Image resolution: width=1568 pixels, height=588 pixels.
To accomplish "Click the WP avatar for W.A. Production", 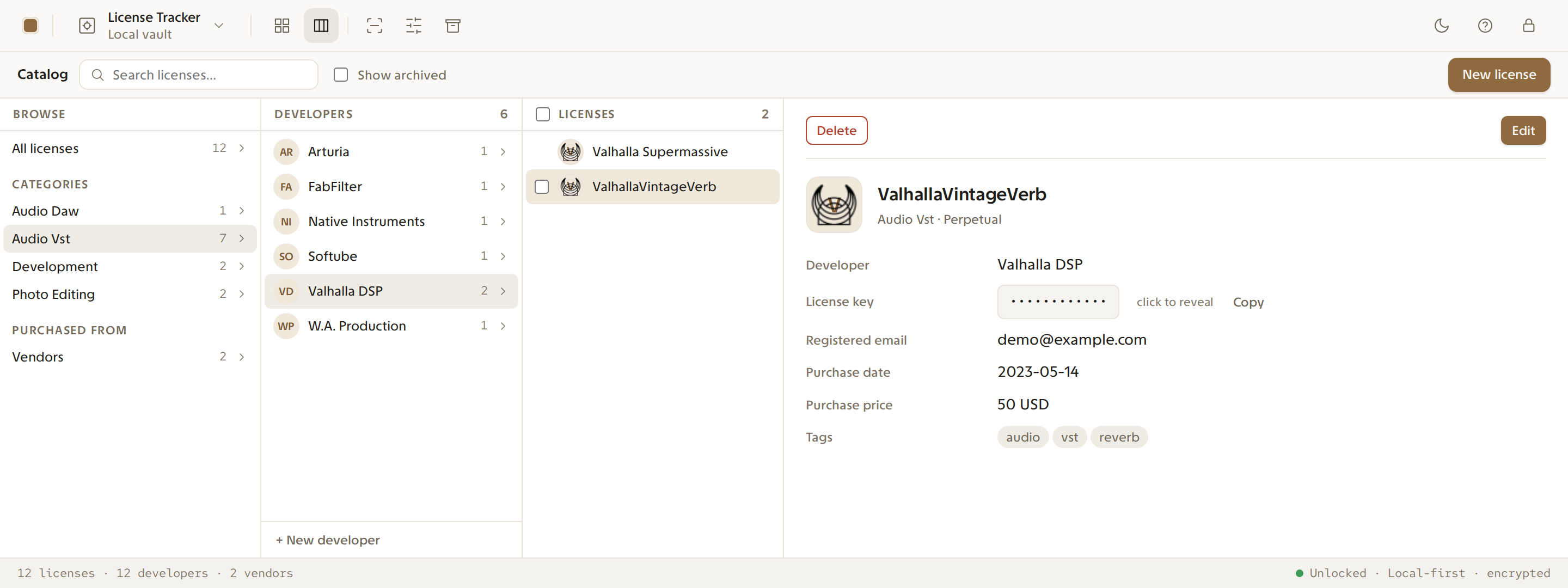I will click(x=286, y=326).
